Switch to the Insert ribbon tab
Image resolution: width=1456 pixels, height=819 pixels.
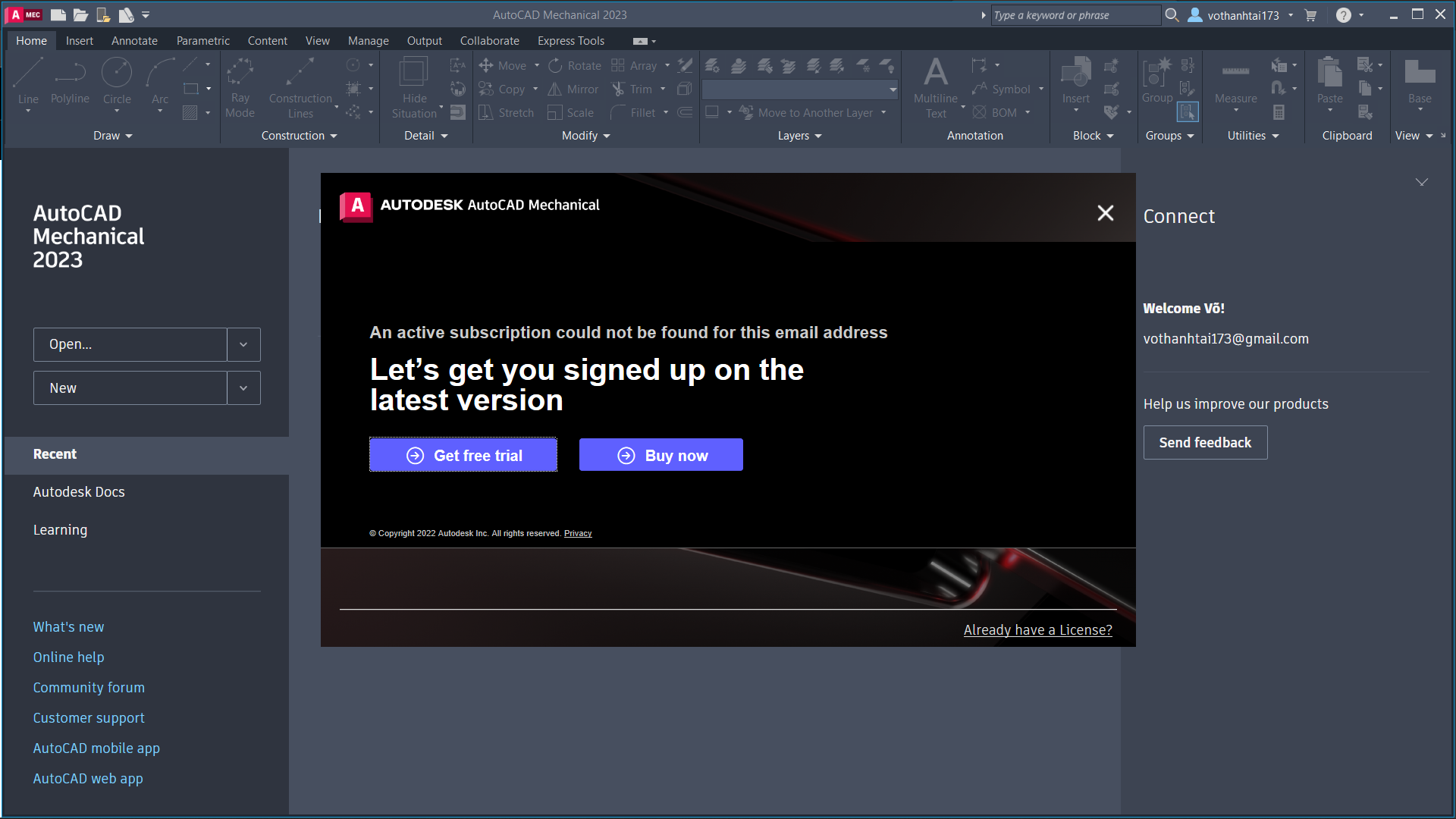click(x=80, y=41)
